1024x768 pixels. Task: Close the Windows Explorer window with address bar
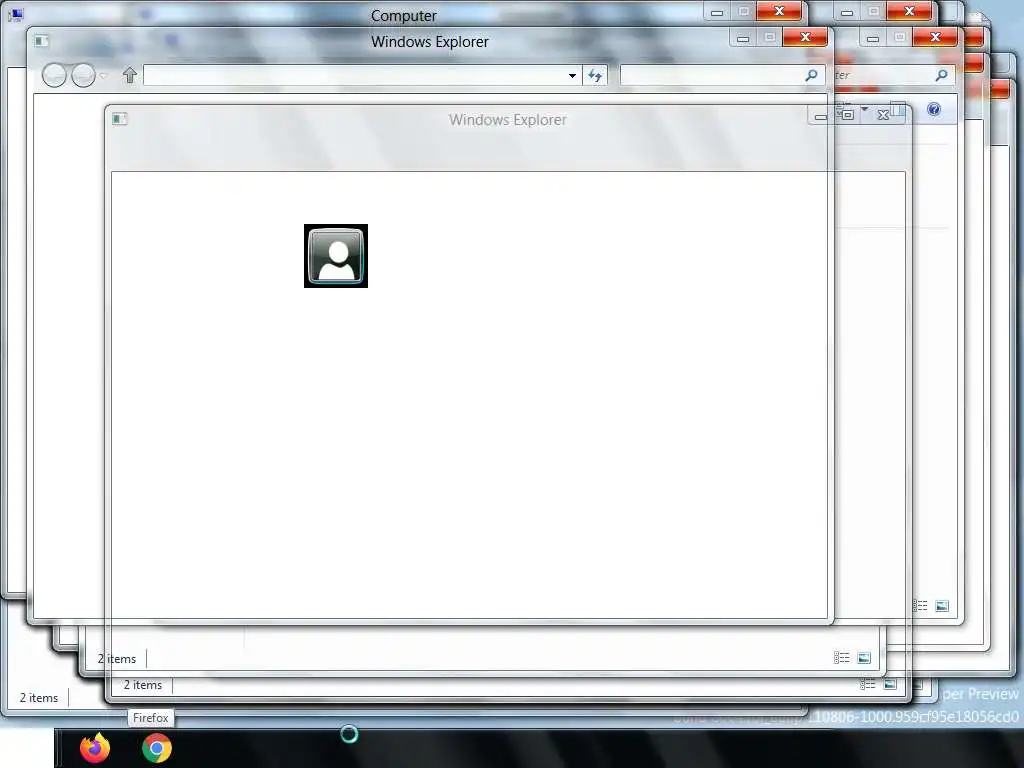pos(805,37)
